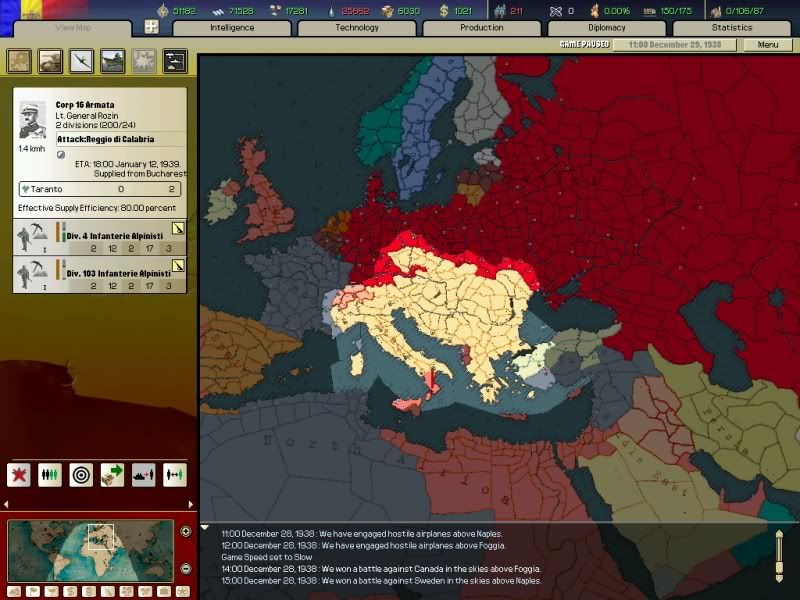Click the red star command button
Image resolution: width=800 pixels, height=600 pixels.
(19, 475)
